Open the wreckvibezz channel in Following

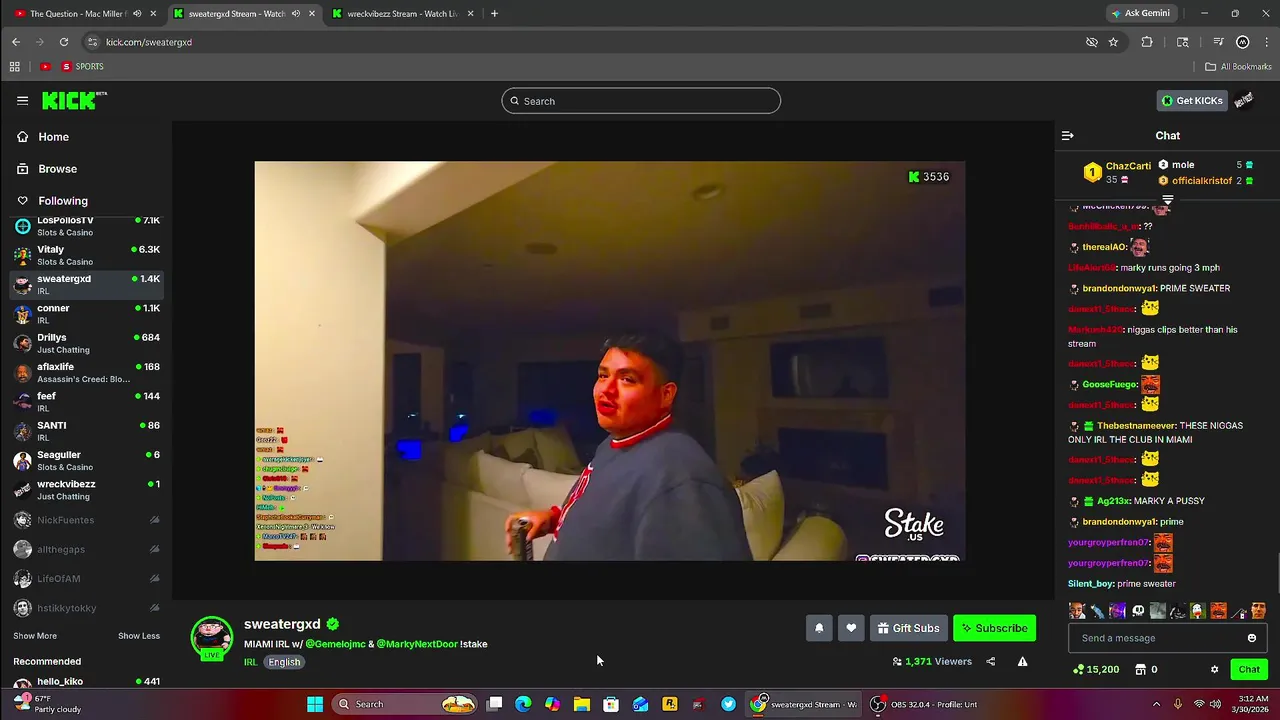click(x=86, y=490)
